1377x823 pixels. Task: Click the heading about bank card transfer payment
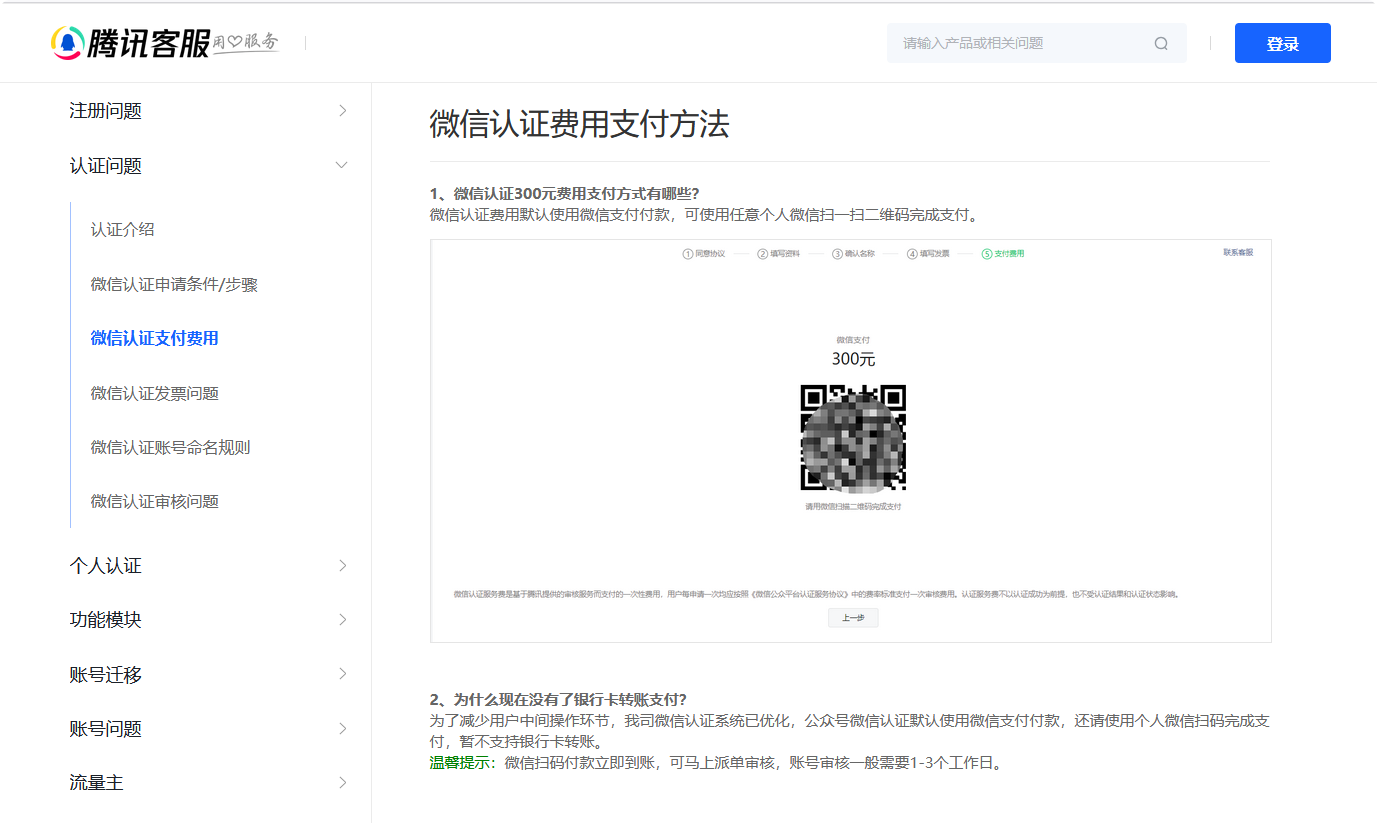point(558,700)
